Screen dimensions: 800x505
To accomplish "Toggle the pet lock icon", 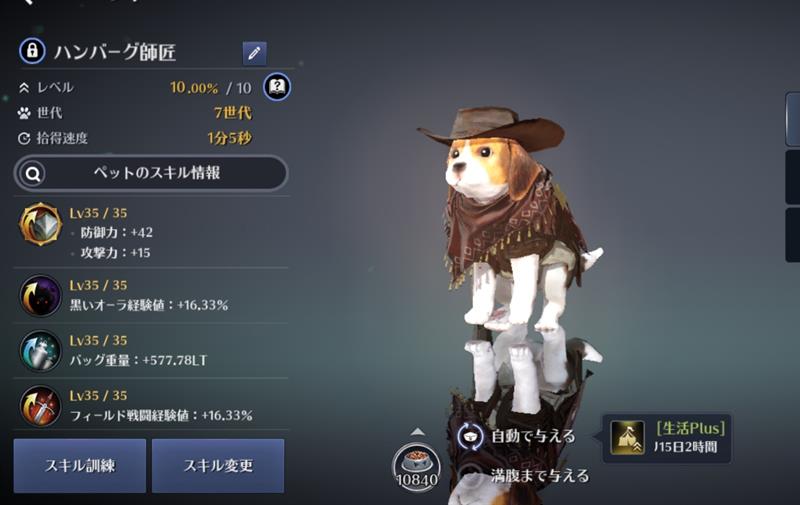I will pyautogui.click(x=32, y=51).
